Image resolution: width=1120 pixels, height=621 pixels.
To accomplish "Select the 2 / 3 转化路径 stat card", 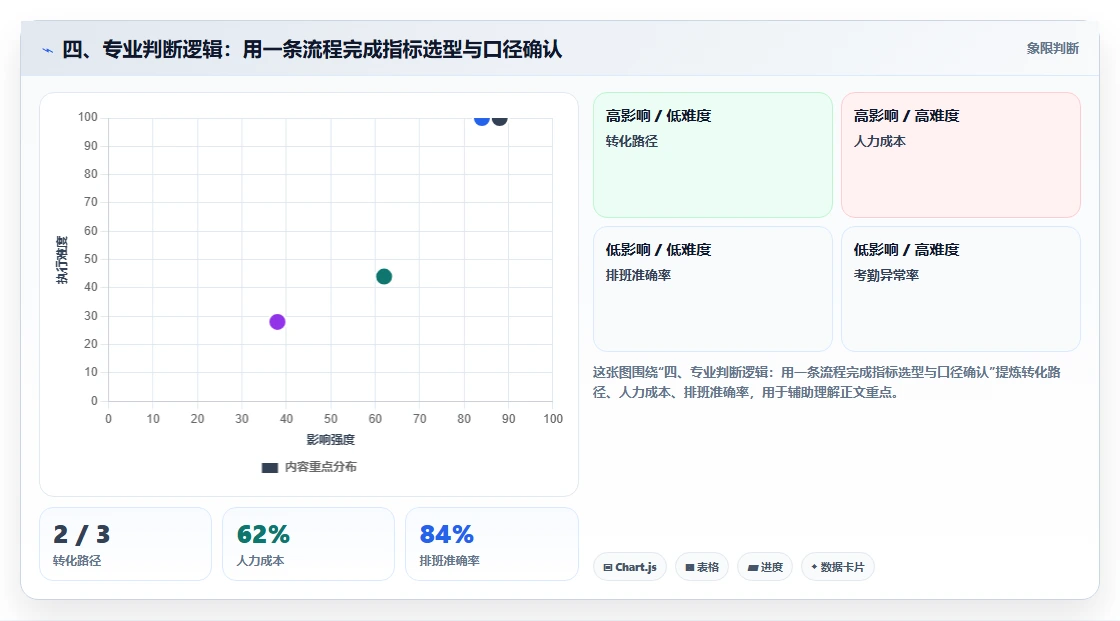I will [x=126, y=544].
